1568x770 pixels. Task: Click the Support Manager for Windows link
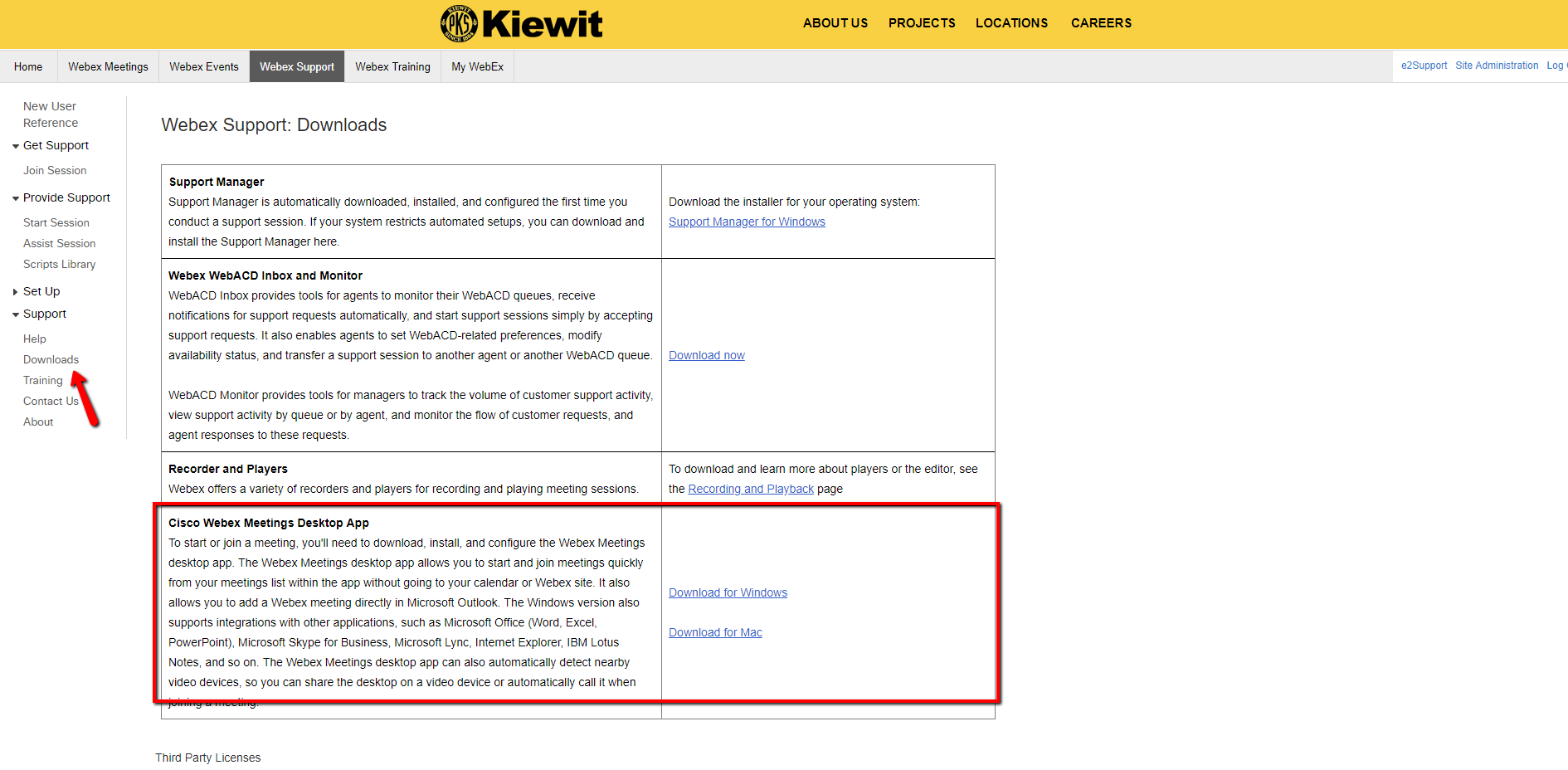click(x=747, y=222)
